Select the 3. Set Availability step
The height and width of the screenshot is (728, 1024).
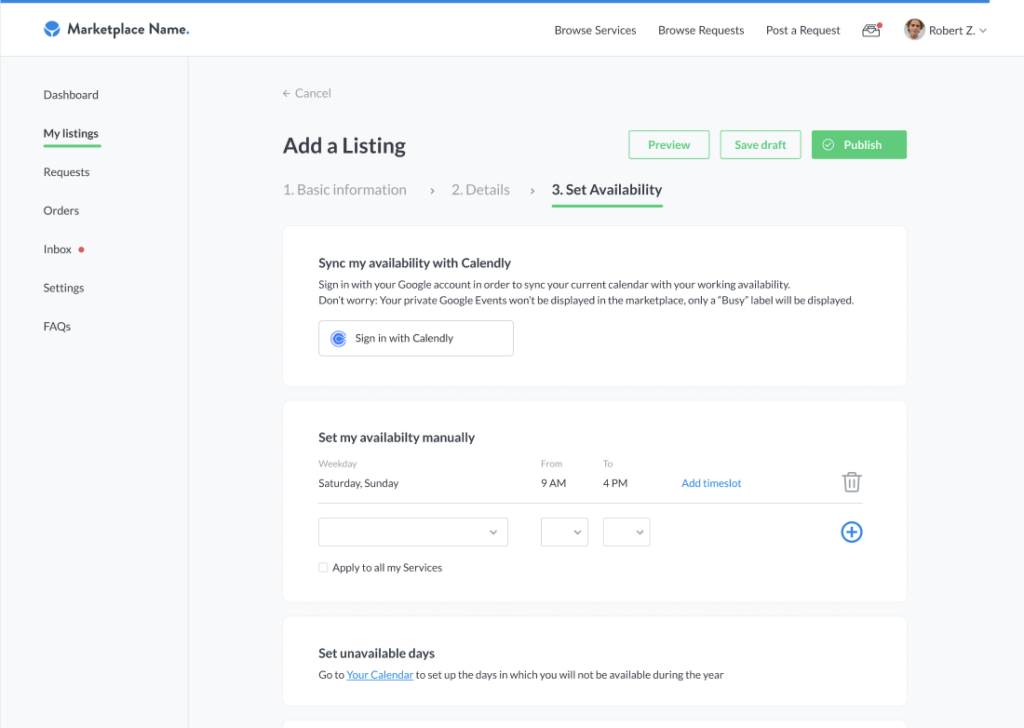coord(607,189)
